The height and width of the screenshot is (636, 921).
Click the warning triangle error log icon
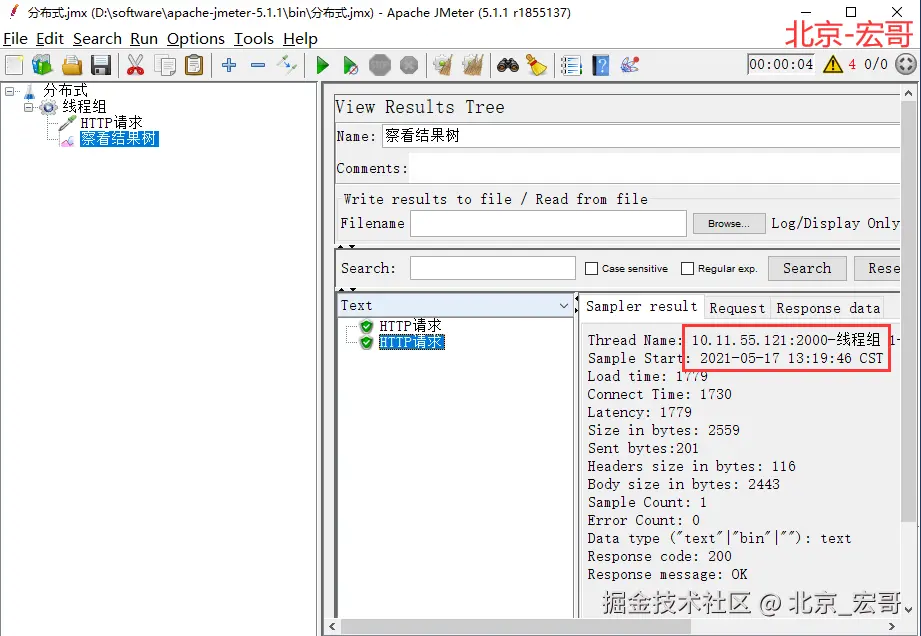pyautogui.click(x=833, y=64)
